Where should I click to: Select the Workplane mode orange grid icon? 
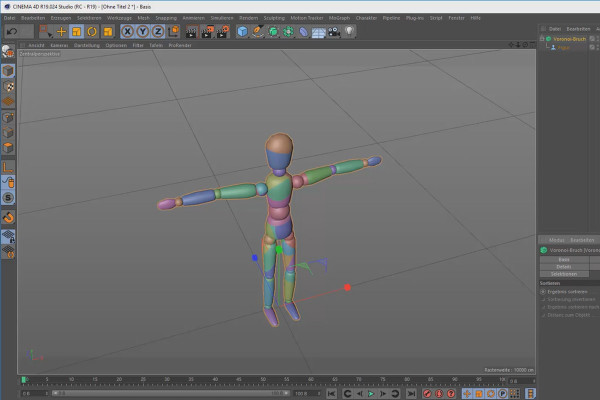[8, 102]
